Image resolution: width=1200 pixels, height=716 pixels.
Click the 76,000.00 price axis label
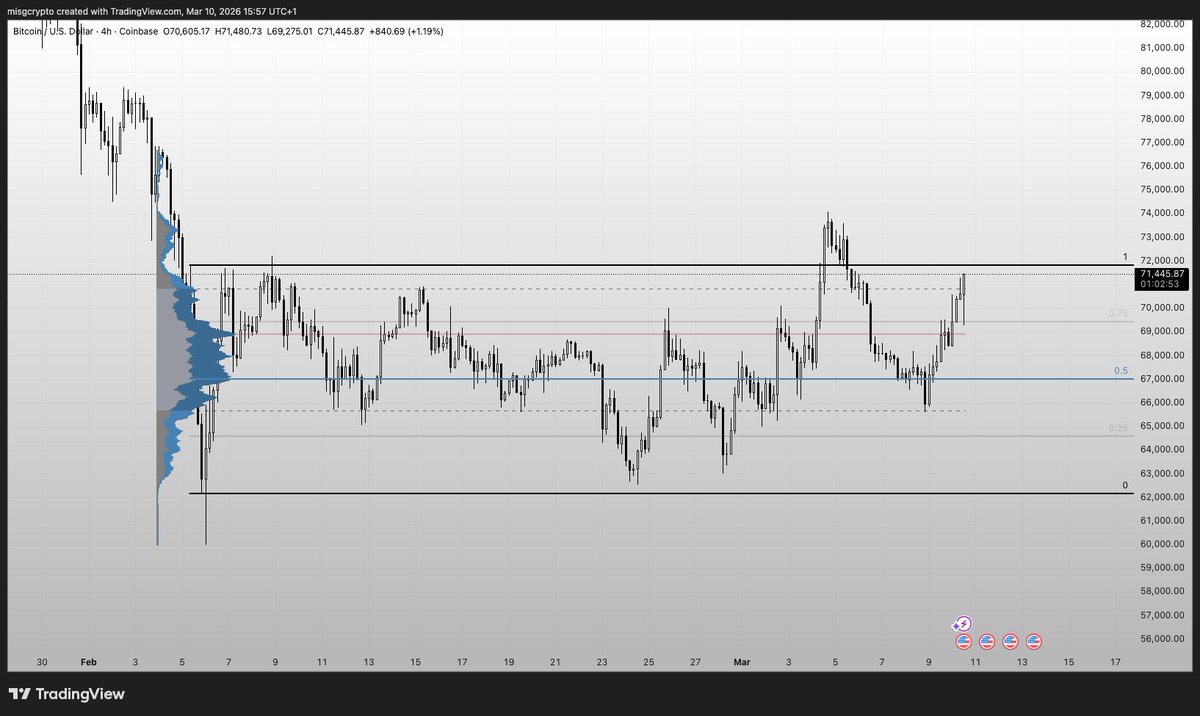coord(1163,166)
